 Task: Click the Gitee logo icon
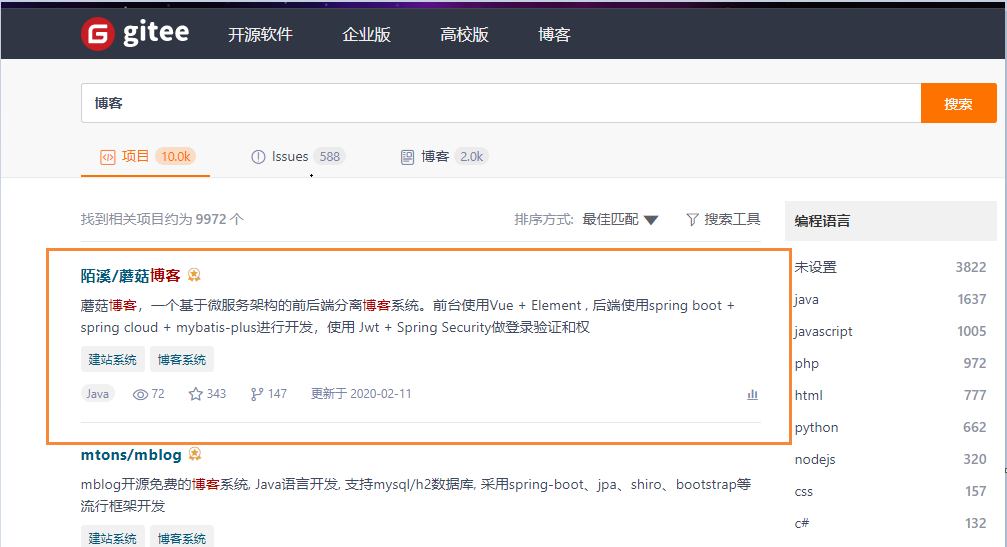click(98, 33)
